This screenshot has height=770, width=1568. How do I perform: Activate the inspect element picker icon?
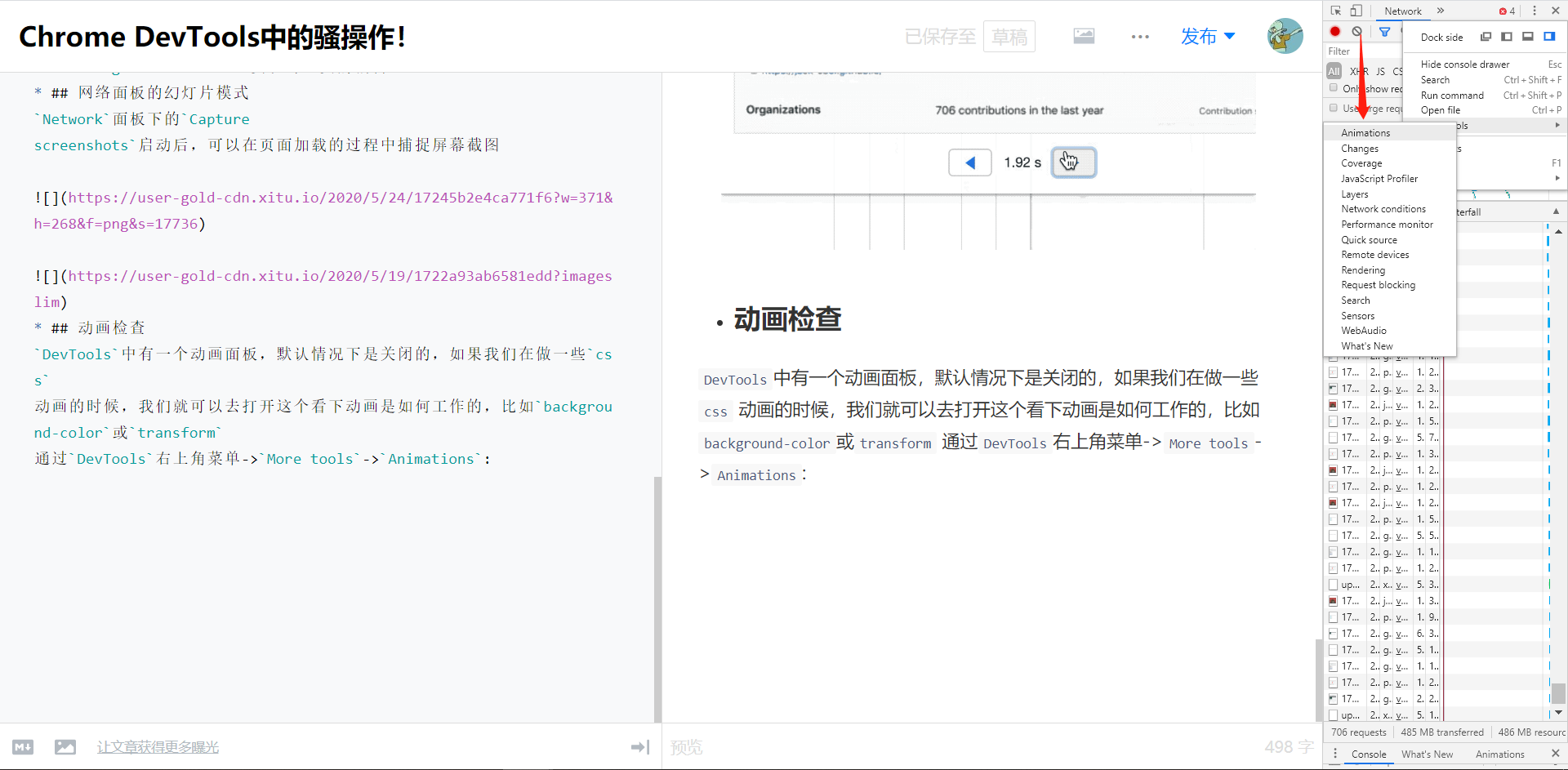click(x=1336, y=11)
